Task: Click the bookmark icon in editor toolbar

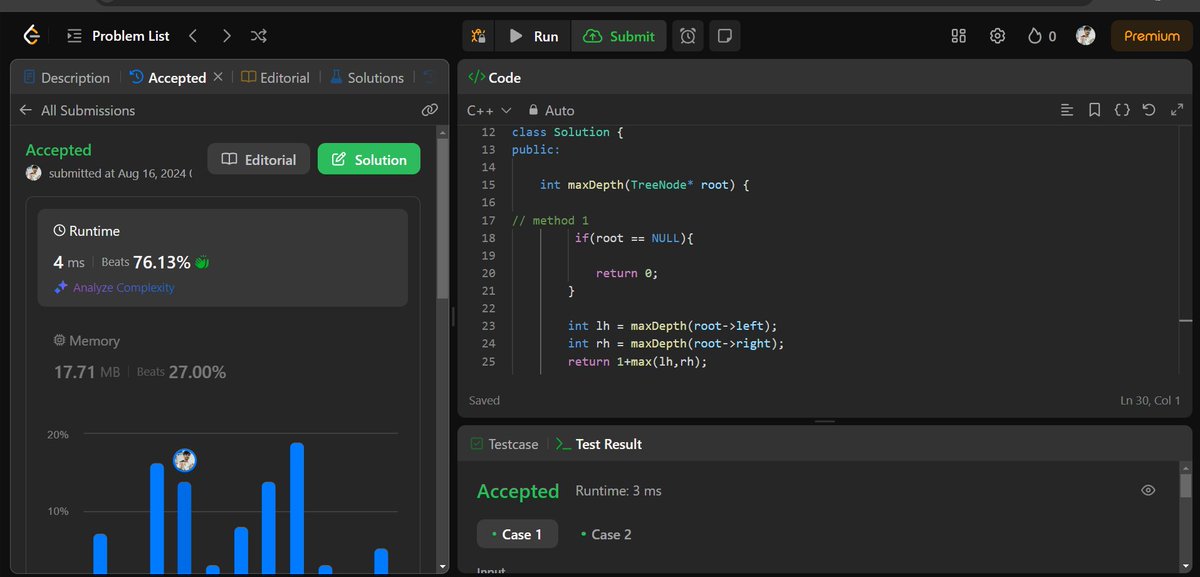Action: click(1095, 110)
